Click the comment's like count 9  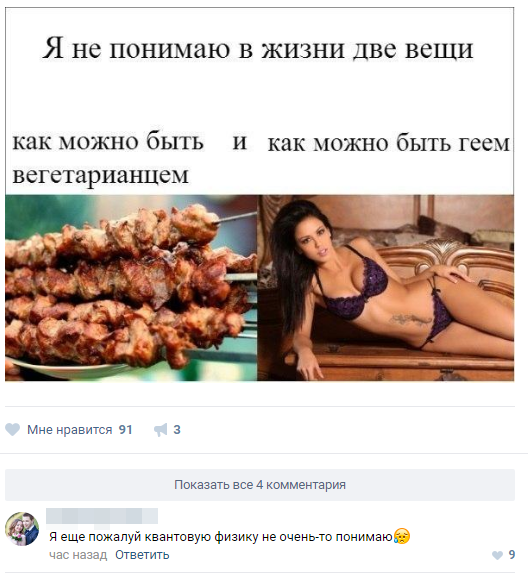coord(511,555)
